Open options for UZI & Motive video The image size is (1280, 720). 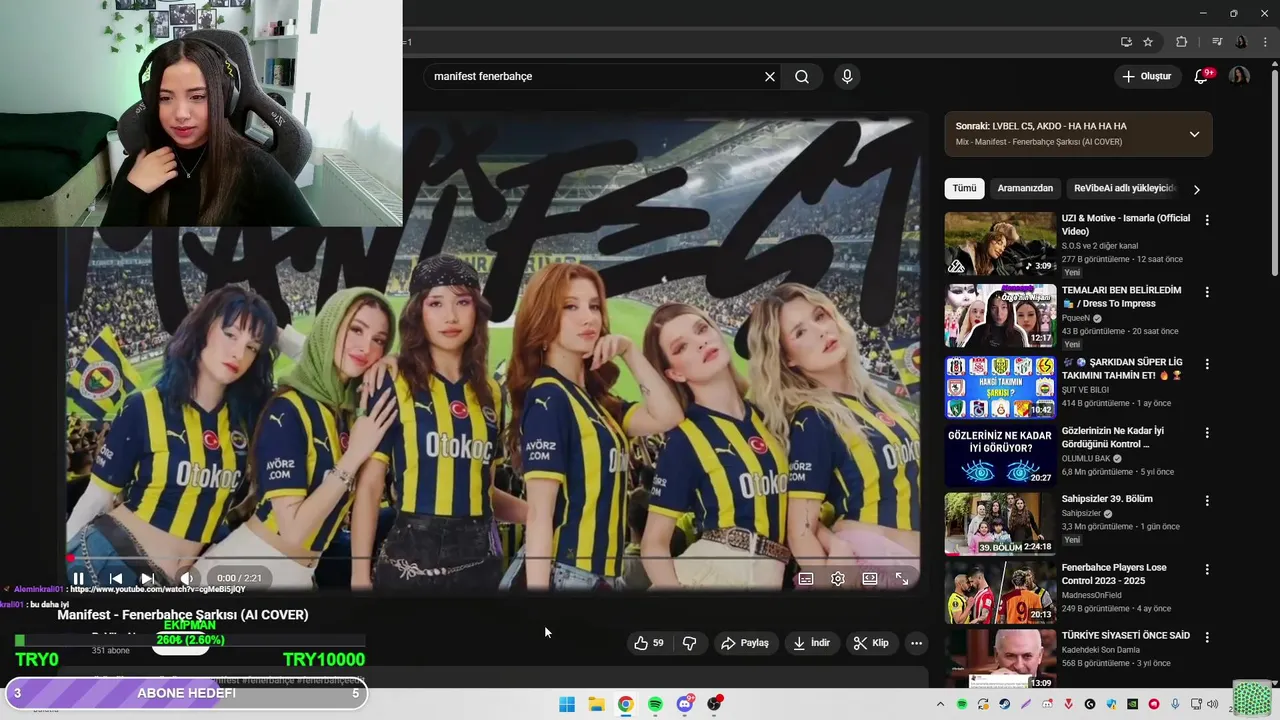(x=1207, y=220)
